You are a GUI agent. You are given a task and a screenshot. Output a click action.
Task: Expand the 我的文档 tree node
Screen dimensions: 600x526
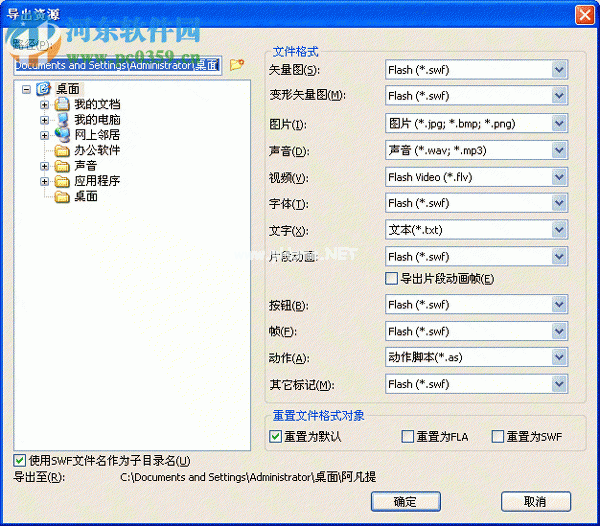(44, 104)
